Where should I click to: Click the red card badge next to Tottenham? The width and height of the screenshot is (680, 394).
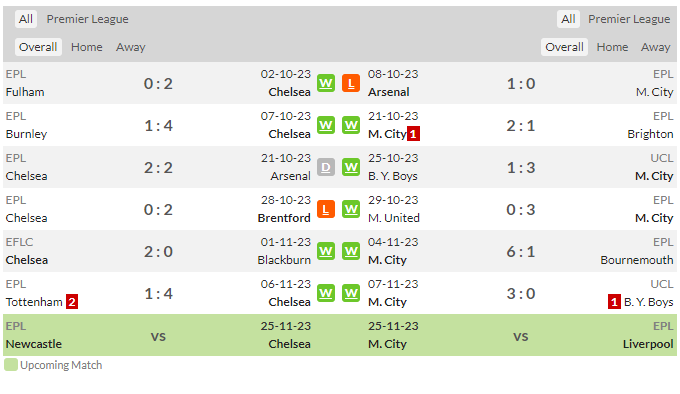click(x=72, y=302)
